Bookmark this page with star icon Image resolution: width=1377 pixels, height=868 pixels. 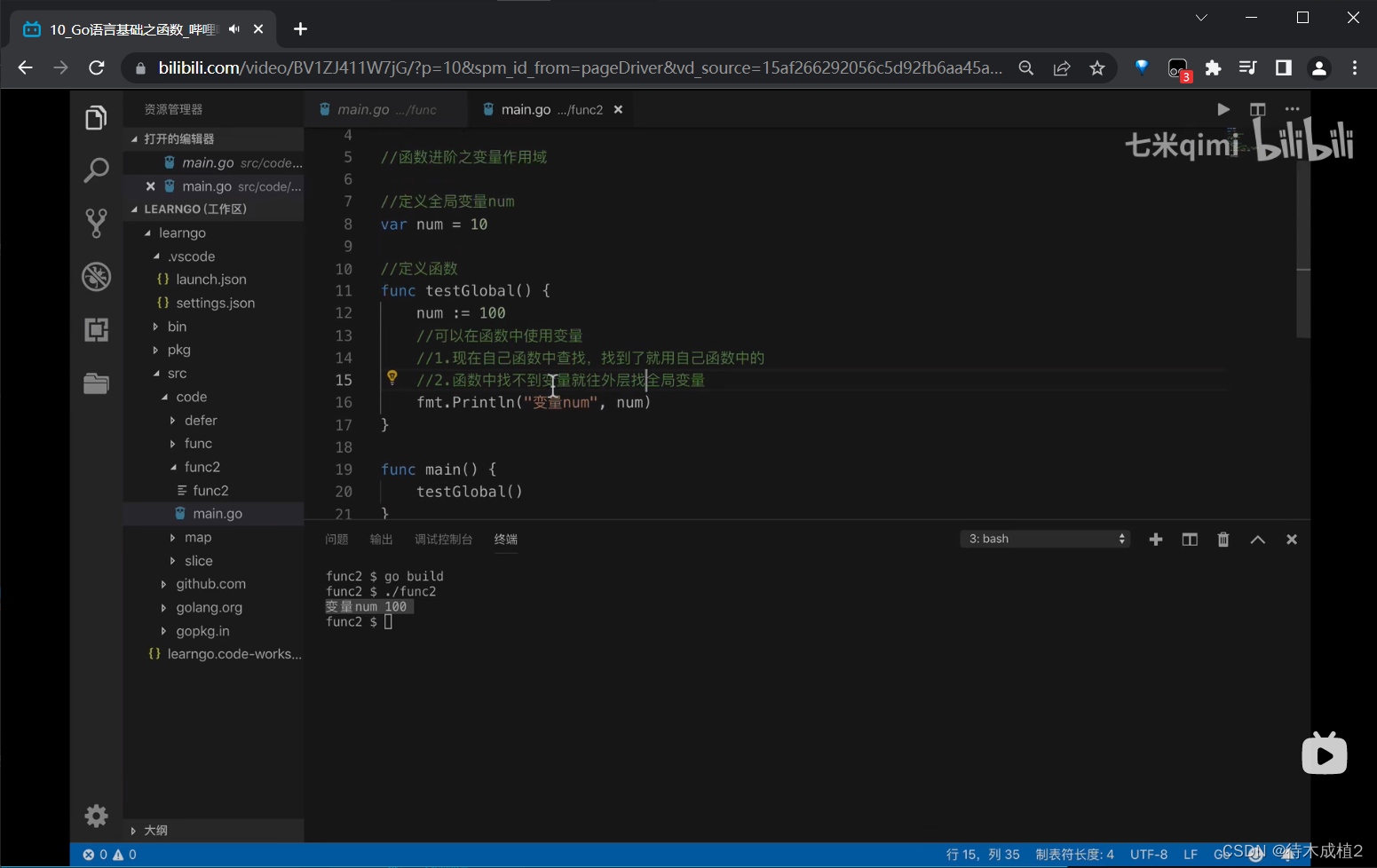(1097, 68)
